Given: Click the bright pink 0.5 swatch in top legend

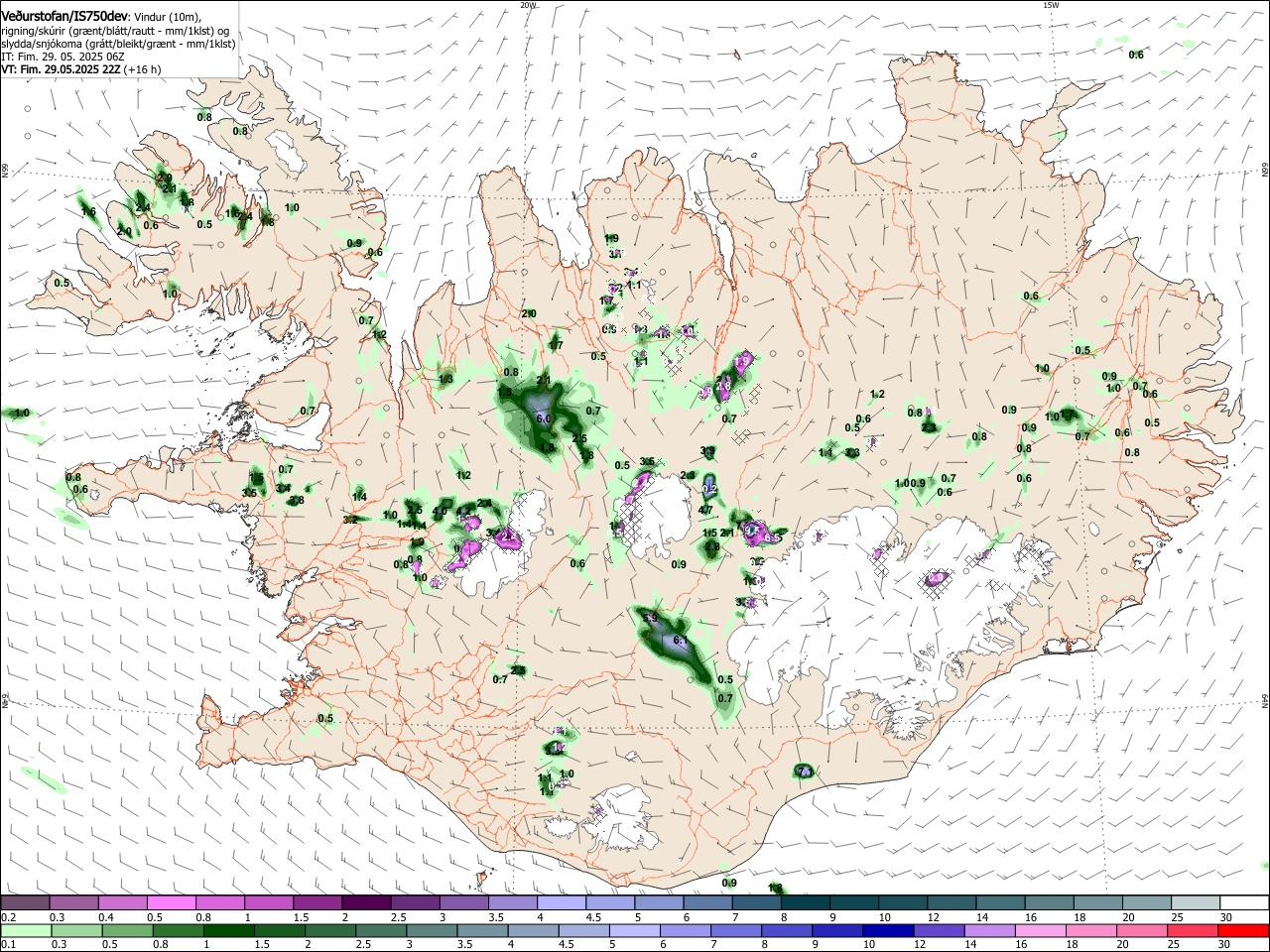Looking at the screenshot, I should [x=171, y=903].
